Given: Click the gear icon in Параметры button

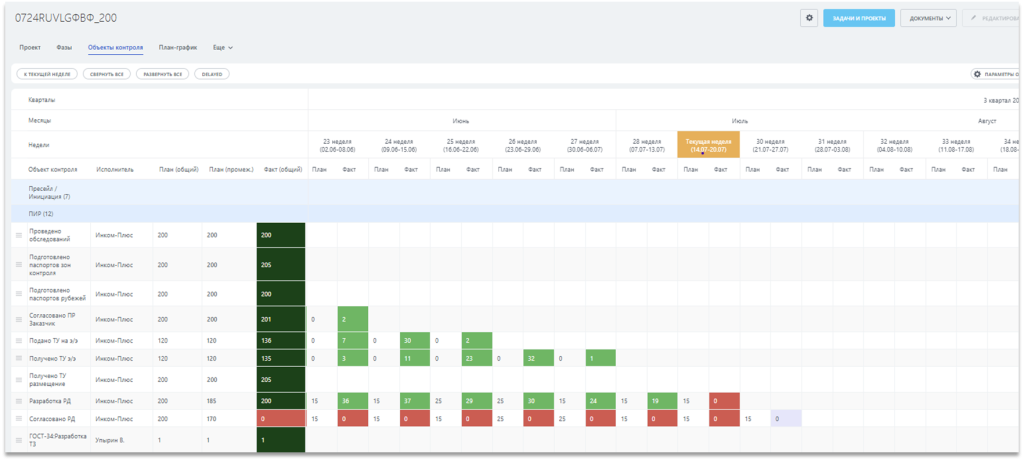Looking at the screenshot, I should click(977, 74).
